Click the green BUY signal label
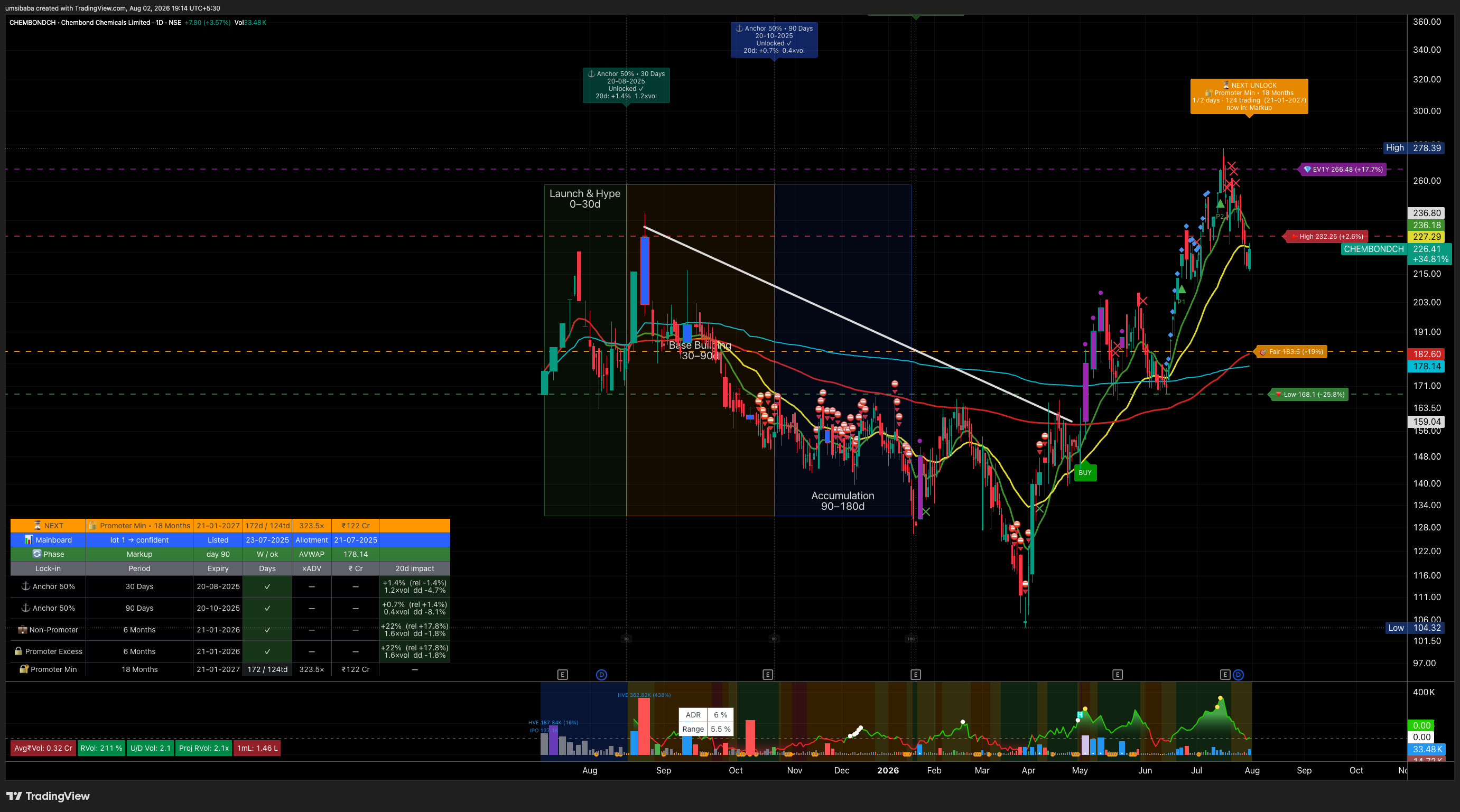 pyautogui.click(x=1085, y=473)
